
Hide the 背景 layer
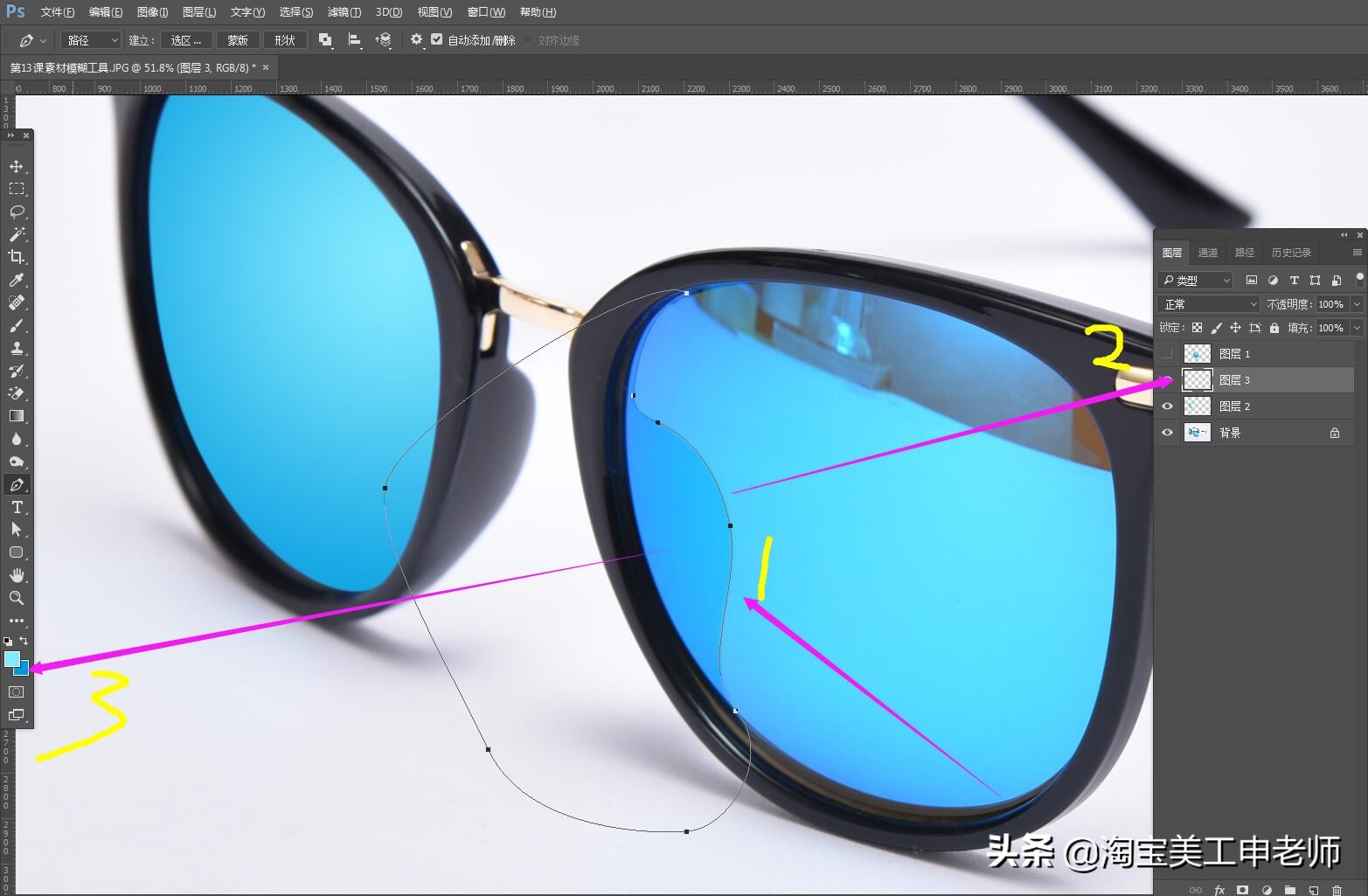click(x=1167, y=433)
